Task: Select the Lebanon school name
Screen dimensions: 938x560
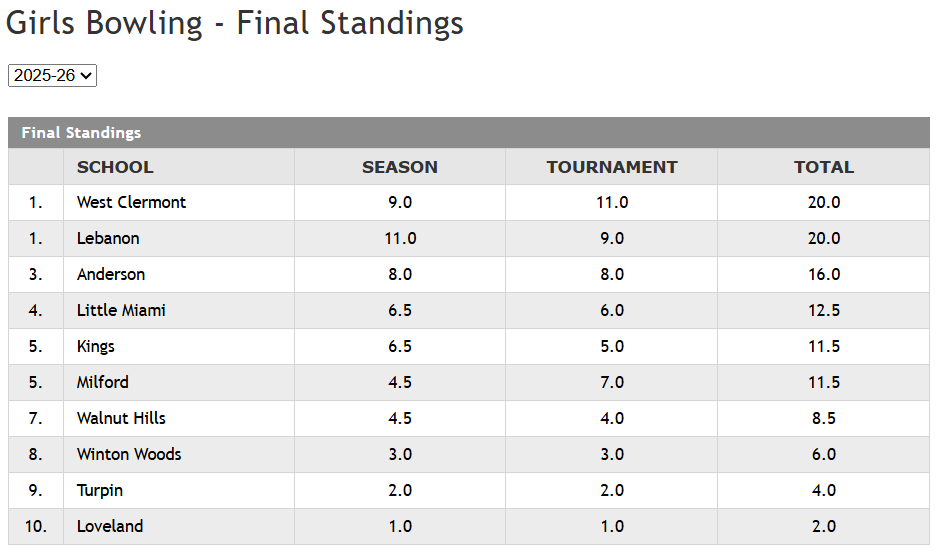Action: (x=108, y=238)
